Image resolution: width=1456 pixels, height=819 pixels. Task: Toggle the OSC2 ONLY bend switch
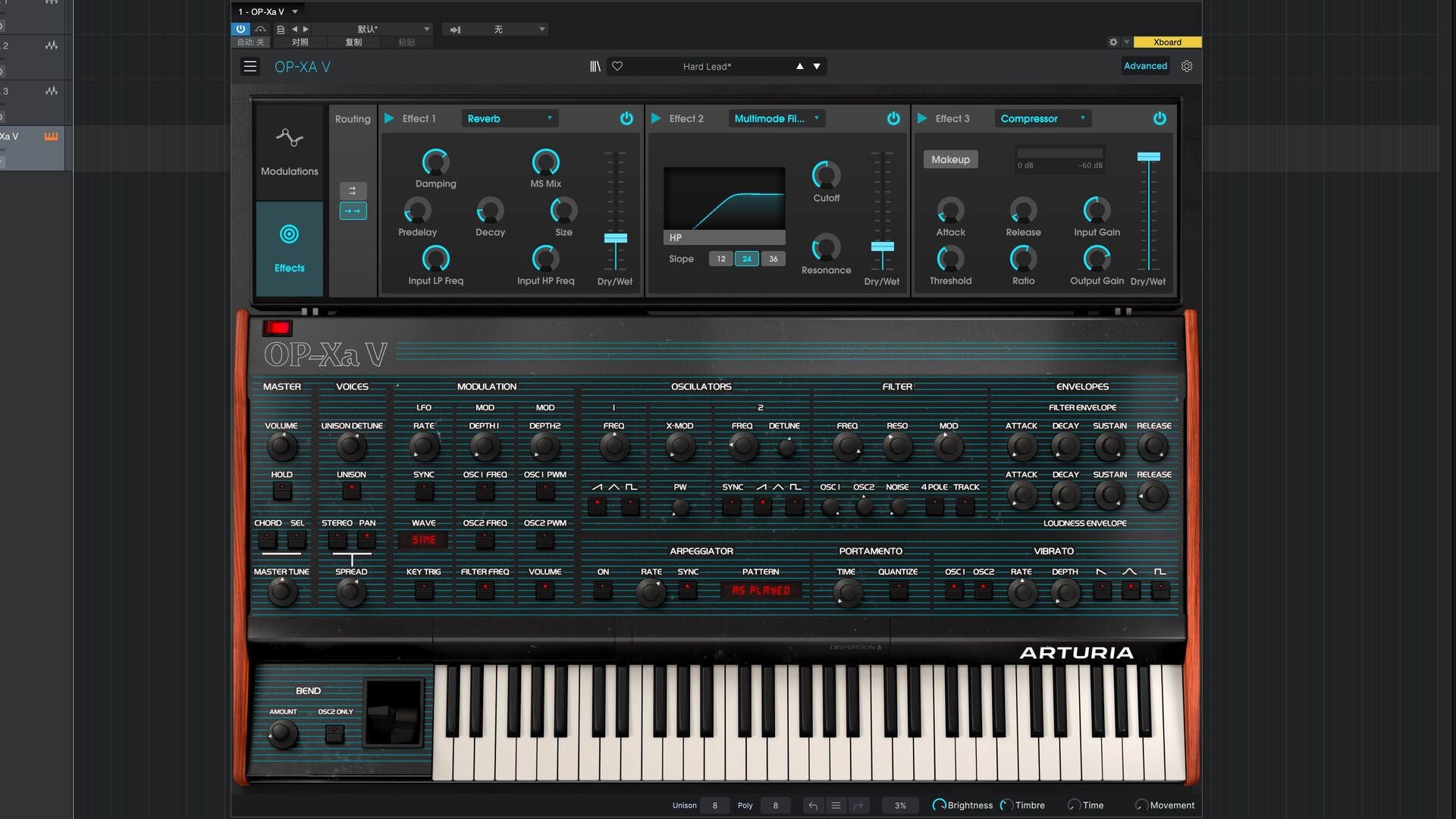[x=334, y=733]
